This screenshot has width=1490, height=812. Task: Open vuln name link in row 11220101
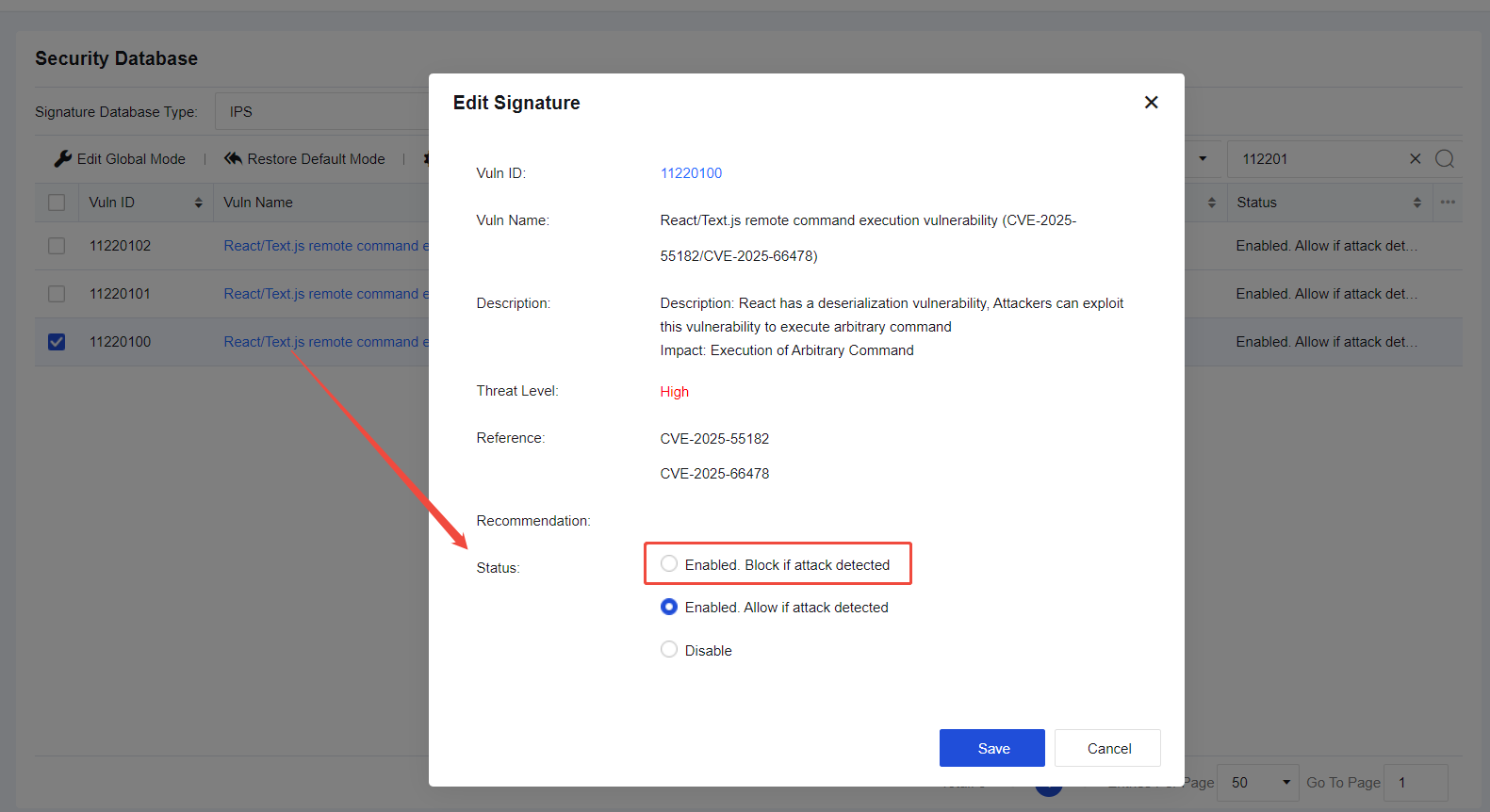click(326, 294)
